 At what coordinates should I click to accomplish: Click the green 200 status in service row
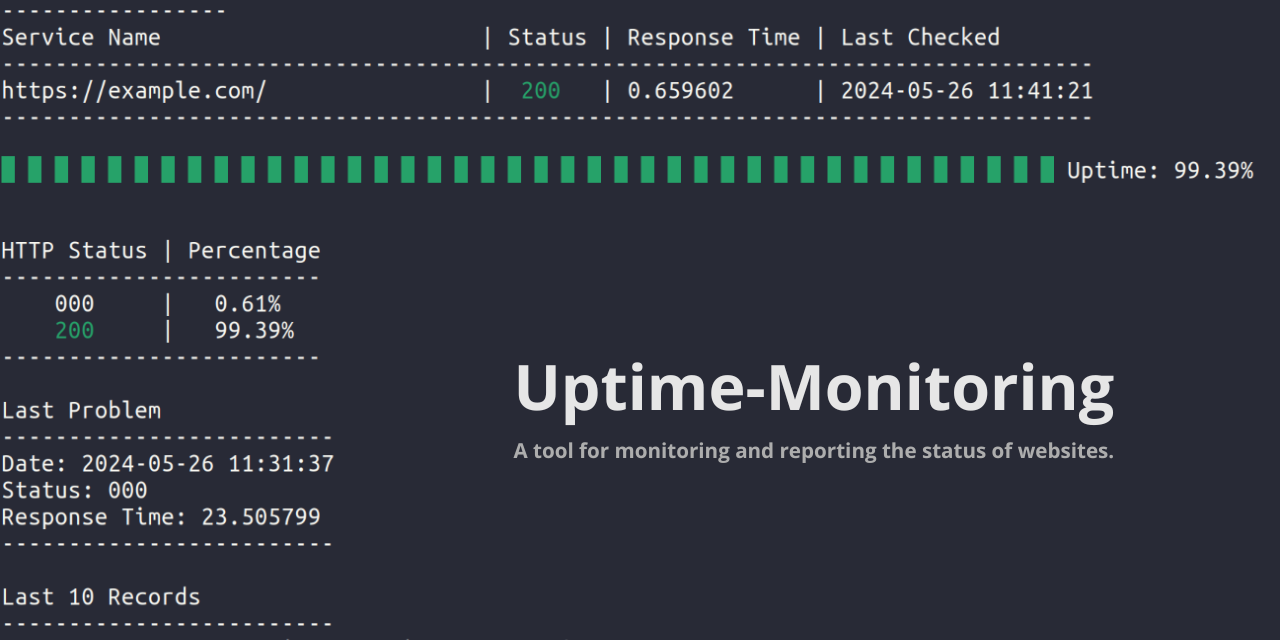click(541, 91)
